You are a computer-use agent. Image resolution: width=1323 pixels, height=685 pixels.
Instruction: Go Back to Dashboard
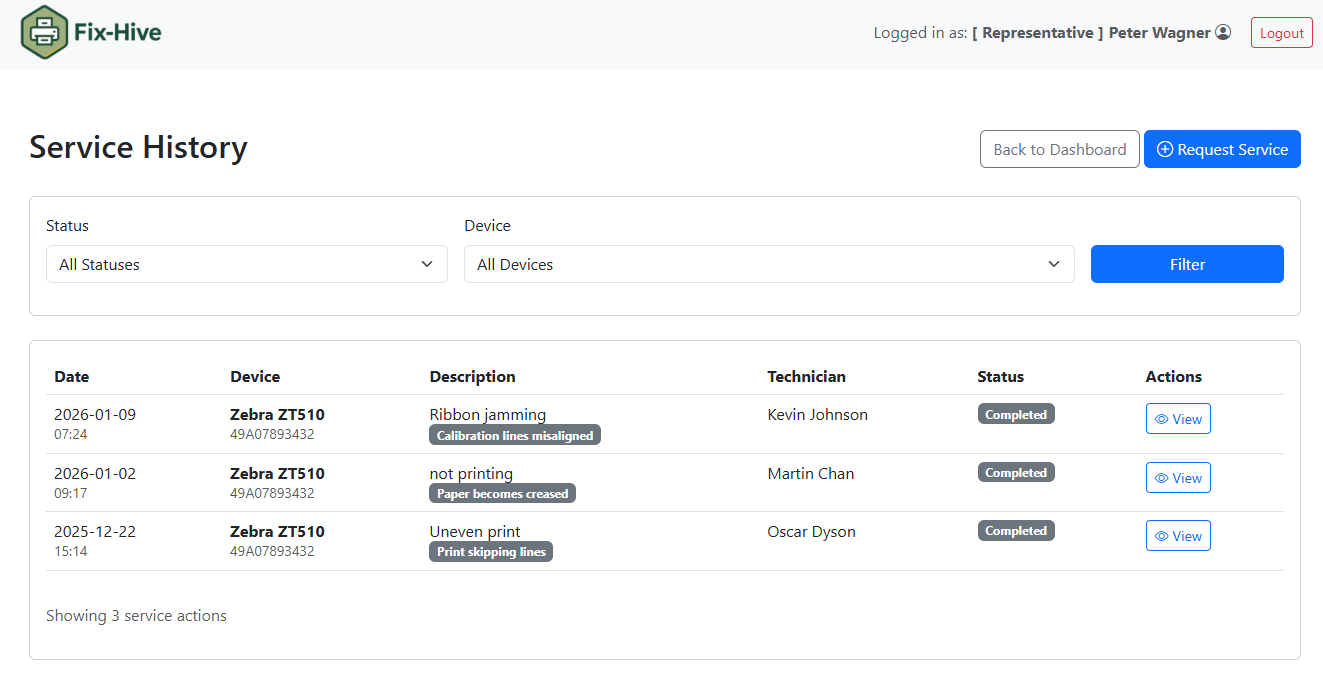point(1059,149)
